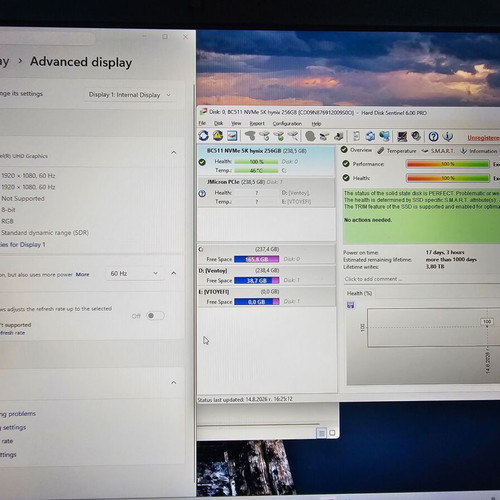Click the printer toolbar icon
Image resolution: width=500 pixels, height=500 pixels.
click(x=339, y=136)
